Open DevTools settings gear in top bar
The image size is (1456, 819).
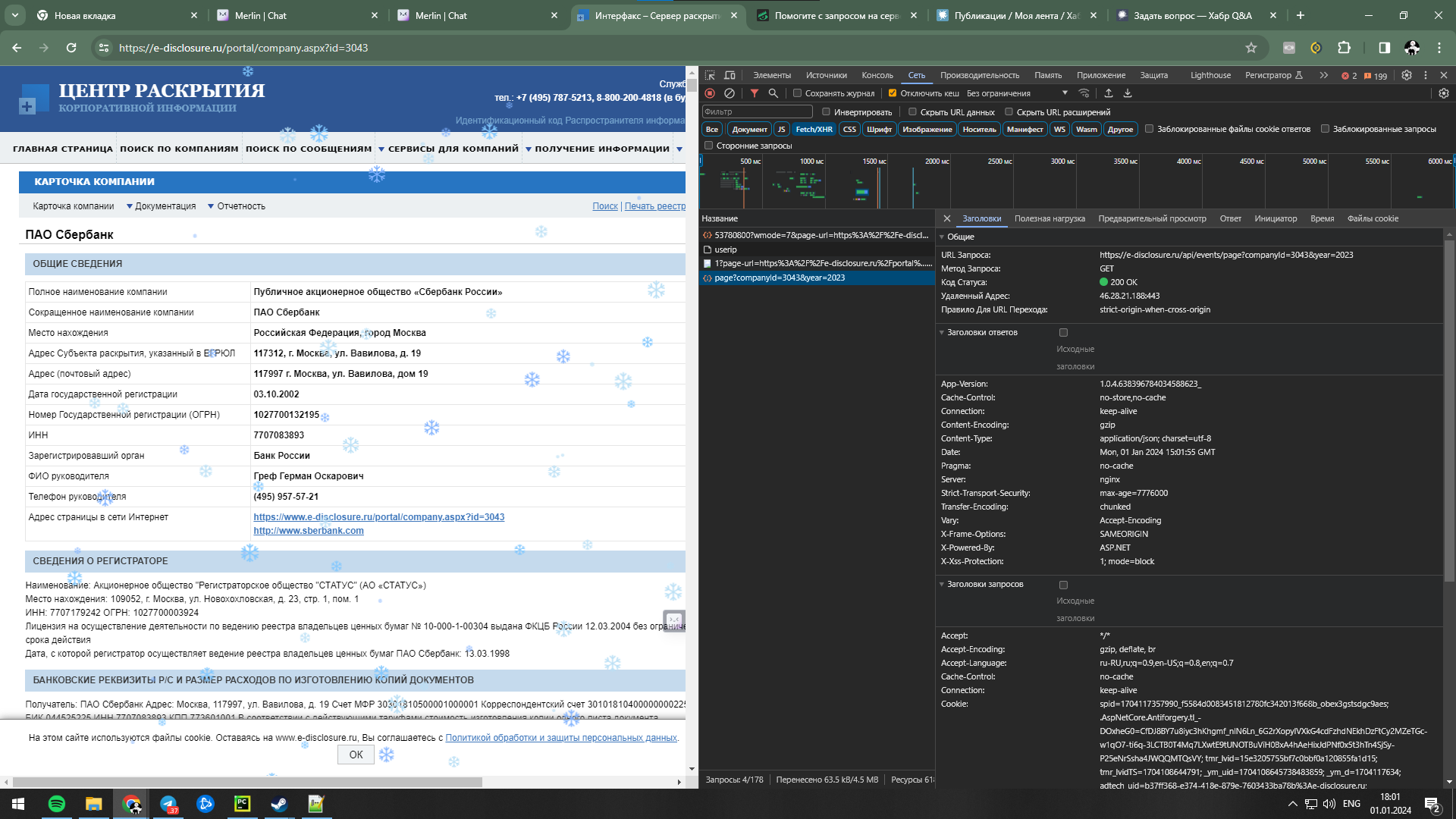click(x=1407, y=75)
